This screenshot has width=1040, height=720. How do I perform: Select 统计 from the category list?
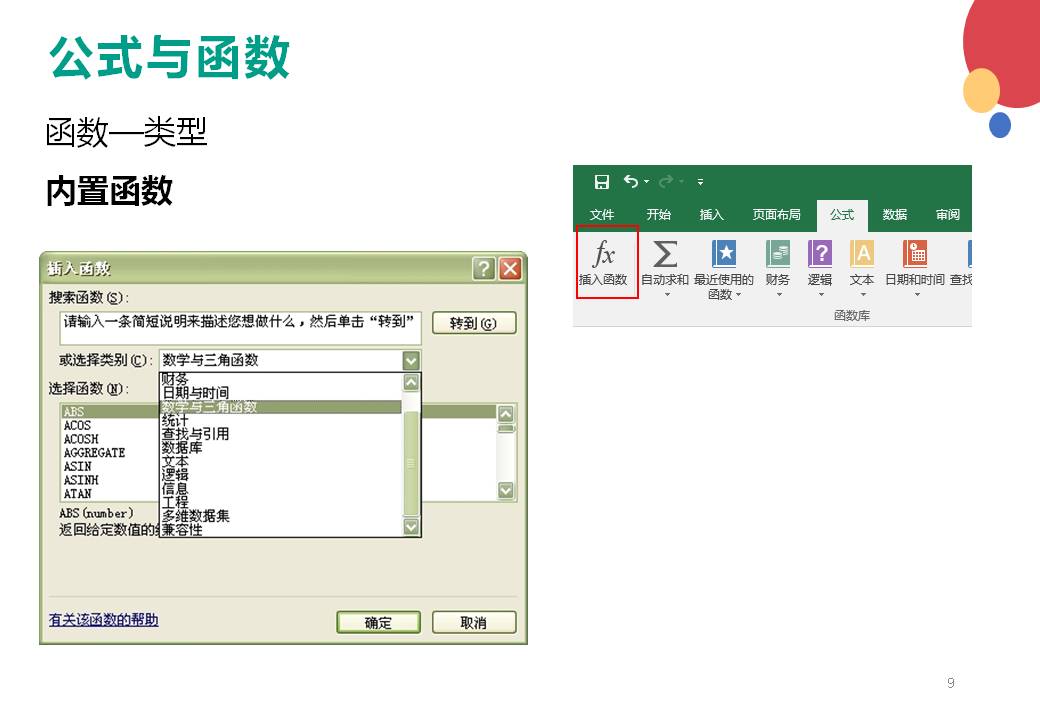176,421
